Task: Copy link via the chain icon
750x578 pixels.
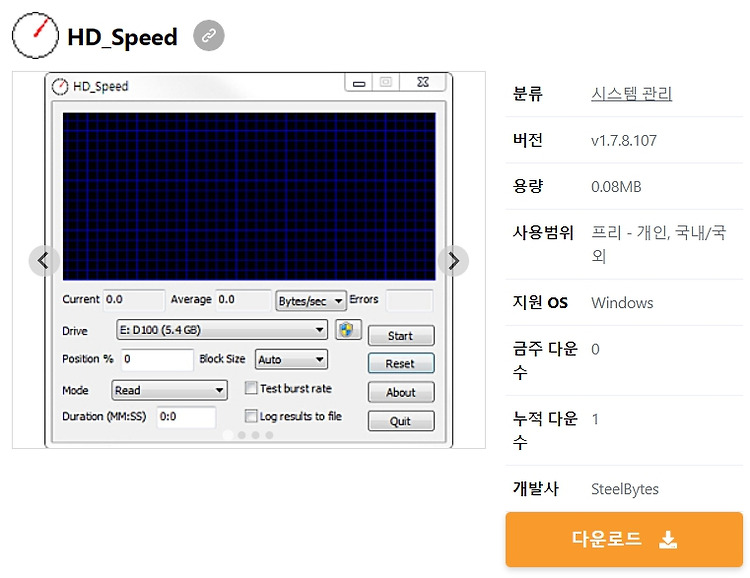Action: [x=209, y=35]
